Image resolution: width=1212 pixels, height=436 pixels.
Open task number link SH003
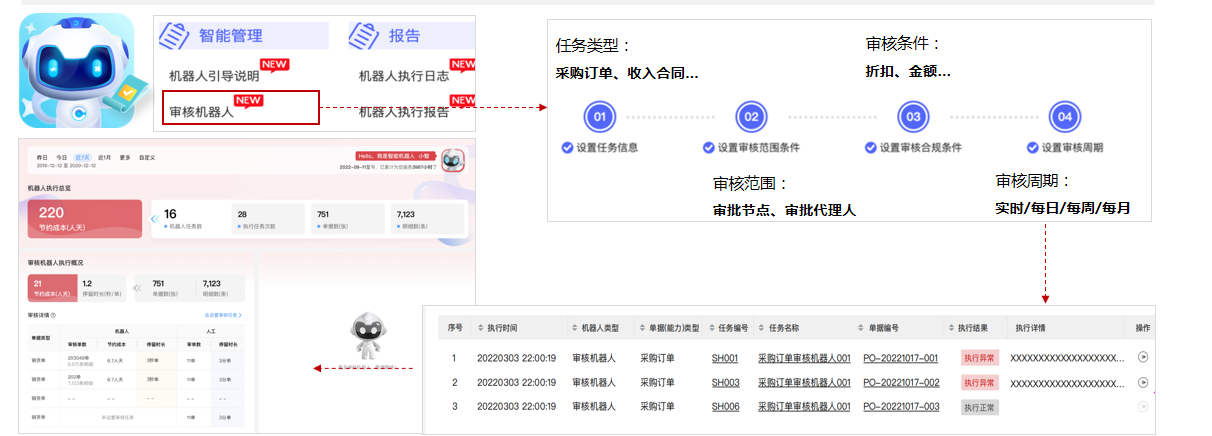click(725, 382)
